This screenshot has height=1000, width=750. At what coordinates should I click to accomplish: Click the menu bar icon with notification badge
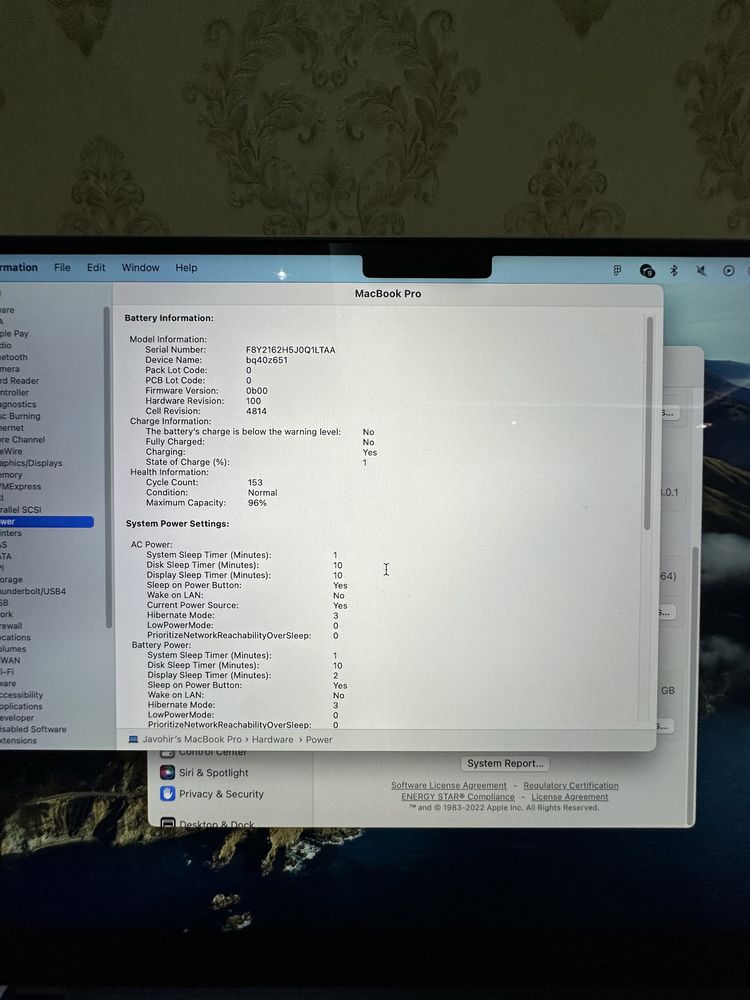click(x=647, y=271)
